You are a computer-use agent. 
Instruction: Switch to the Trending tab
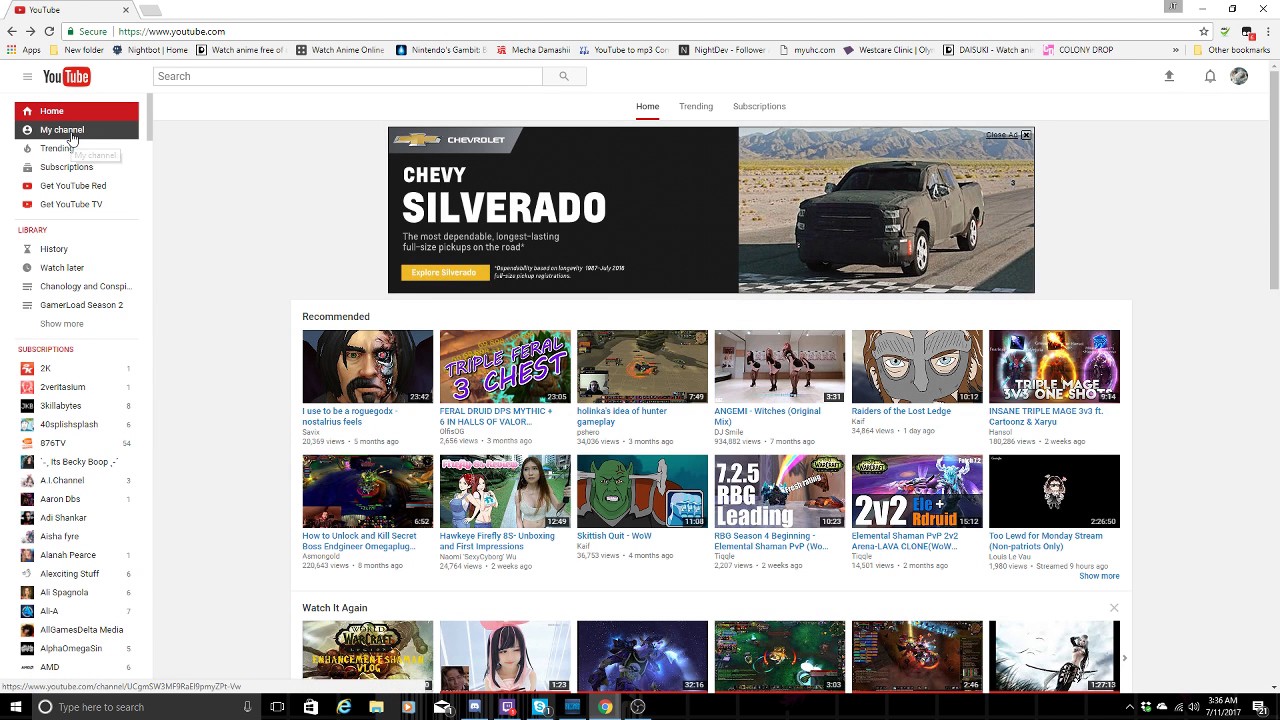(x=696, y=106)
